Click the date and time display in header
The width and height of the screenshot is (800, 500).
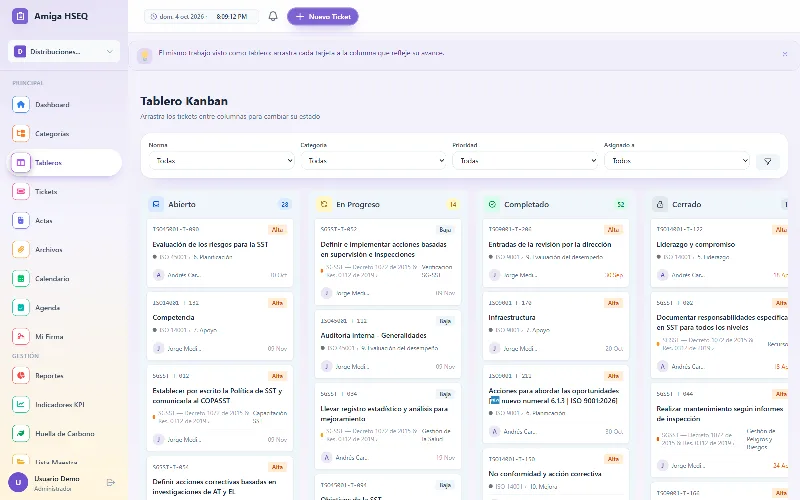pyautogui.click(x=201, y=16)
